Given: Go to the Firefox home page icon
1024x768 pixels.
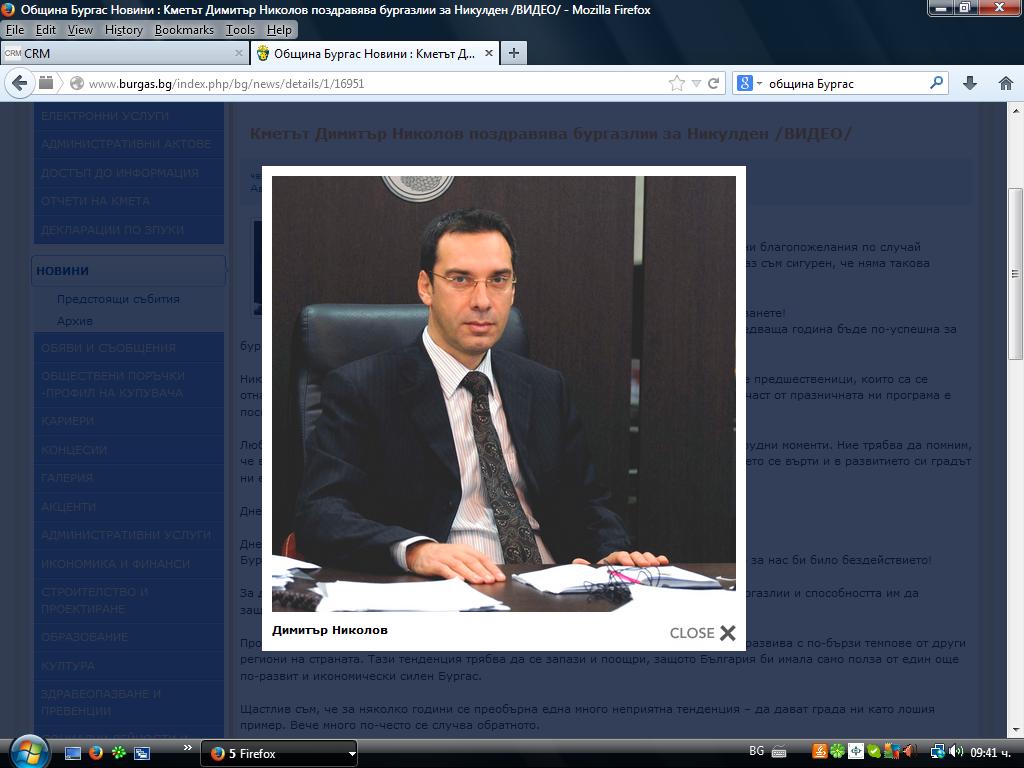Looking at the screenshot, I should [1006, 83].
